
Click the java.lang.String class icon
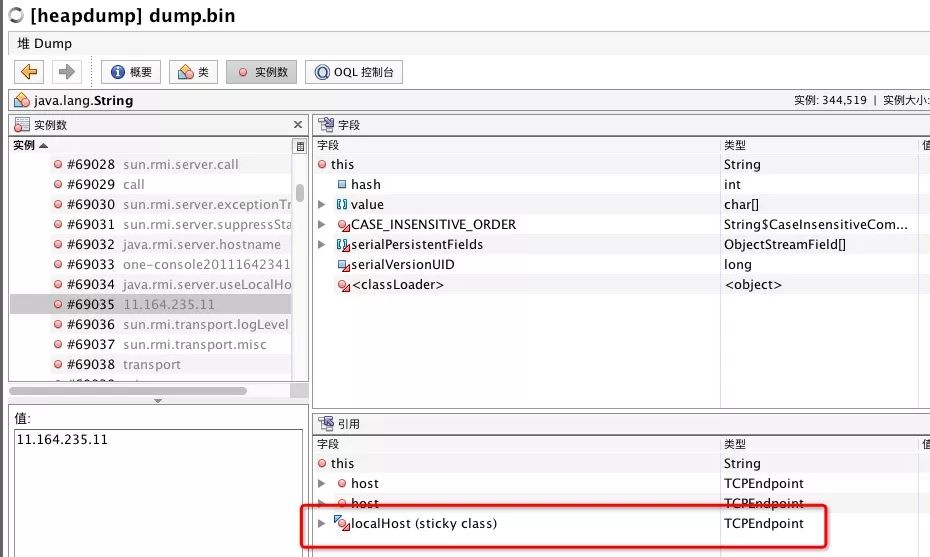[x=22, y=100]
